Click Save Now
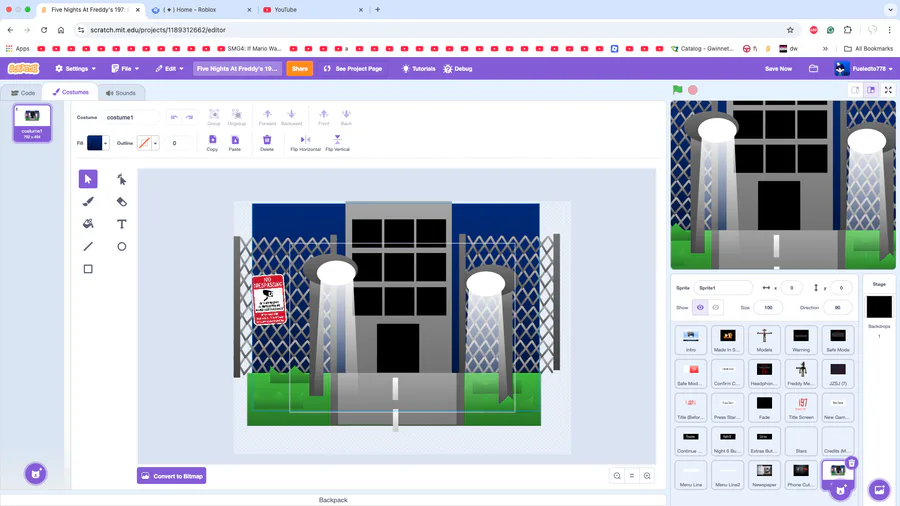This screenshot has width=900, height=506. (778, 68)
